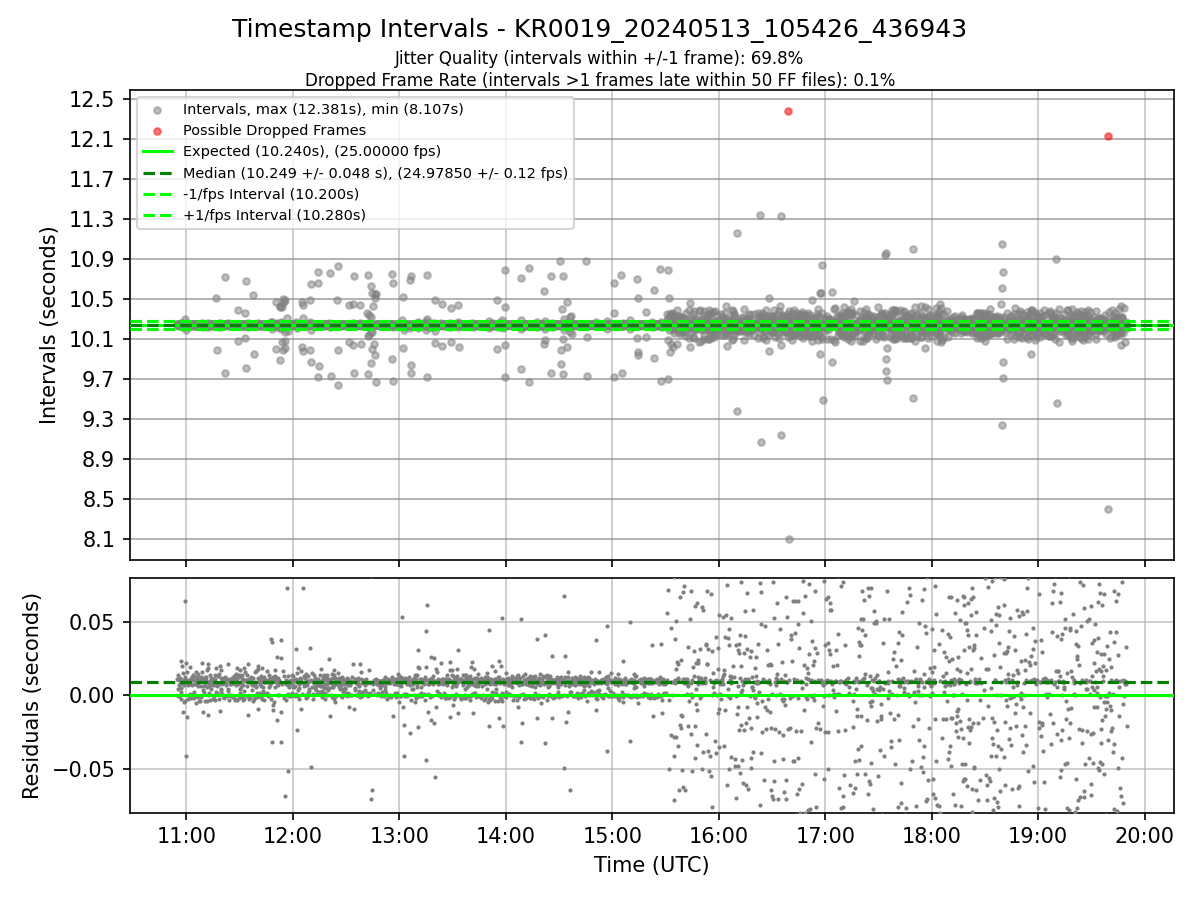This screenshot has width=1200, height=900.
Task: Click the 10.9 y-axis tick label
Action: pos(93,260)
